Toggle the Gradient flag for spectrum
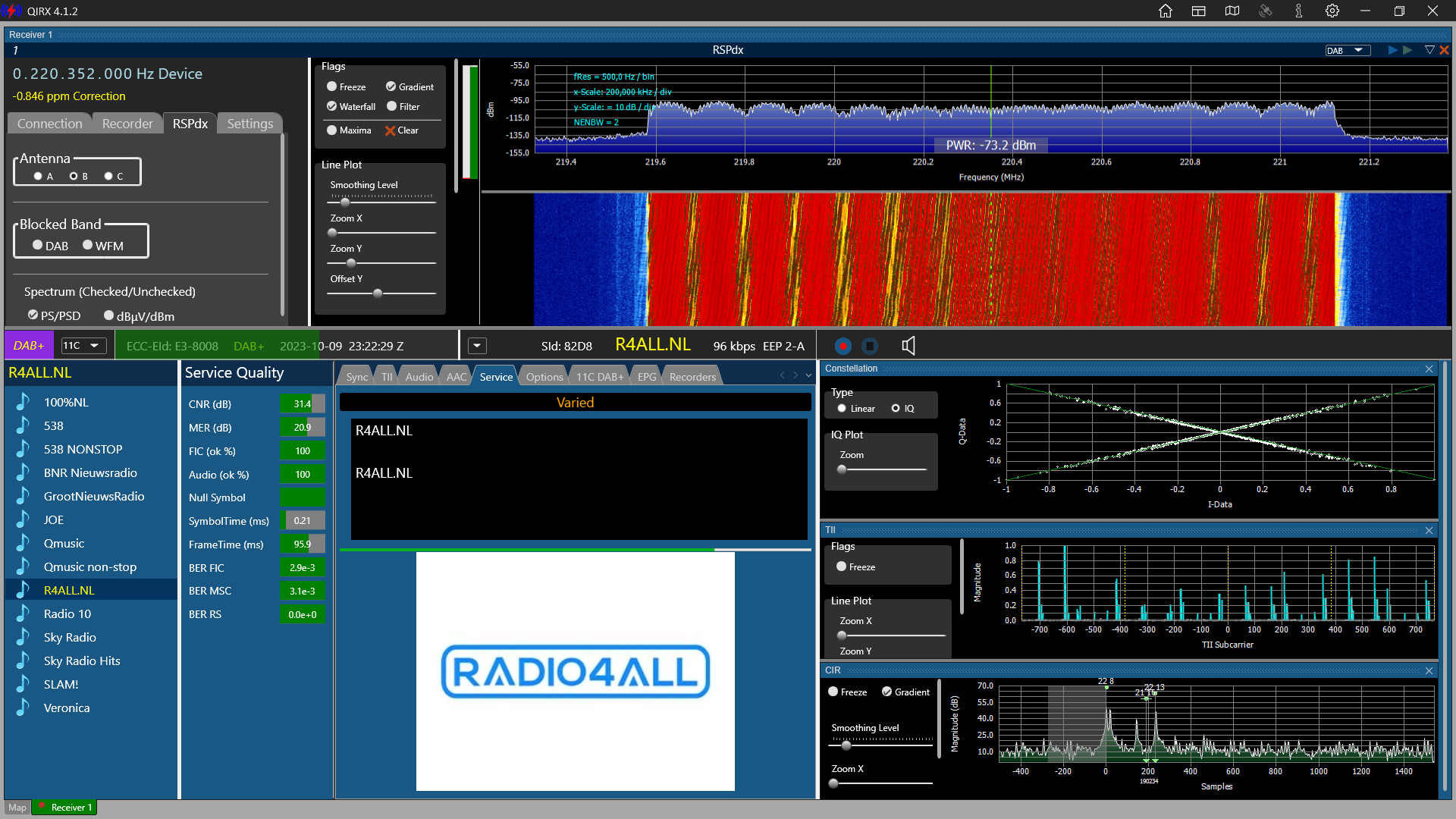This screenshot has height=819, width=1456. 391,86
